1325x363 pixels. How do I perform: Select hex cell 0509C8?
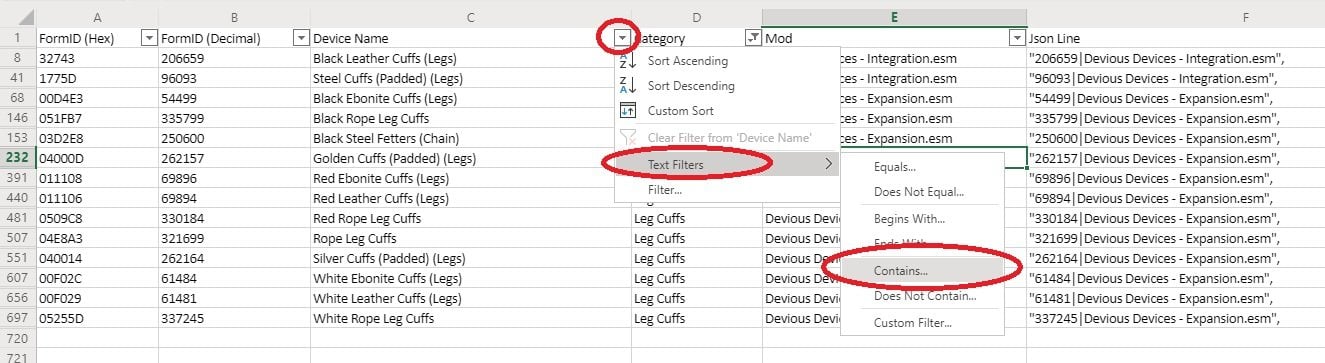pyautogui.click(x=97, y=218)
